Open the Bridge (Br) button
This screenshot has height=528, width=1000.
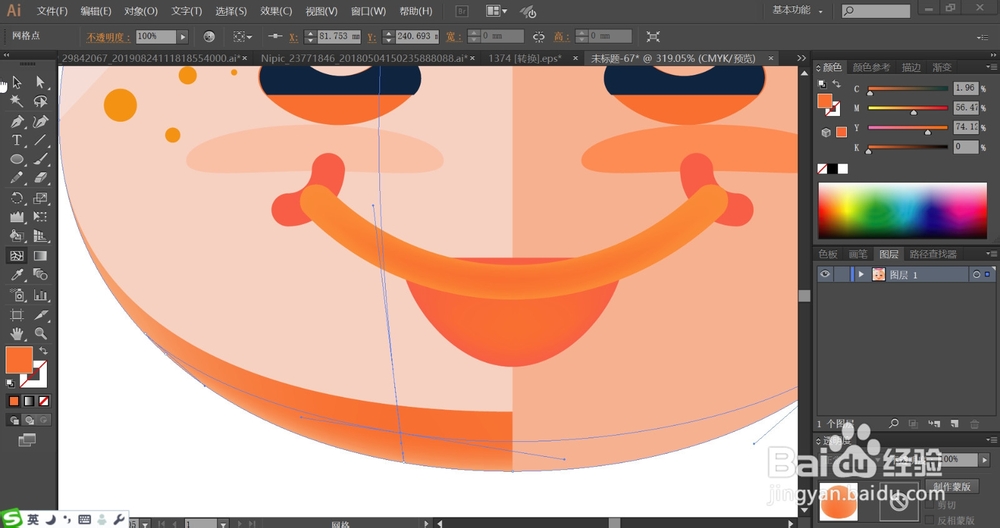[462, 11]
